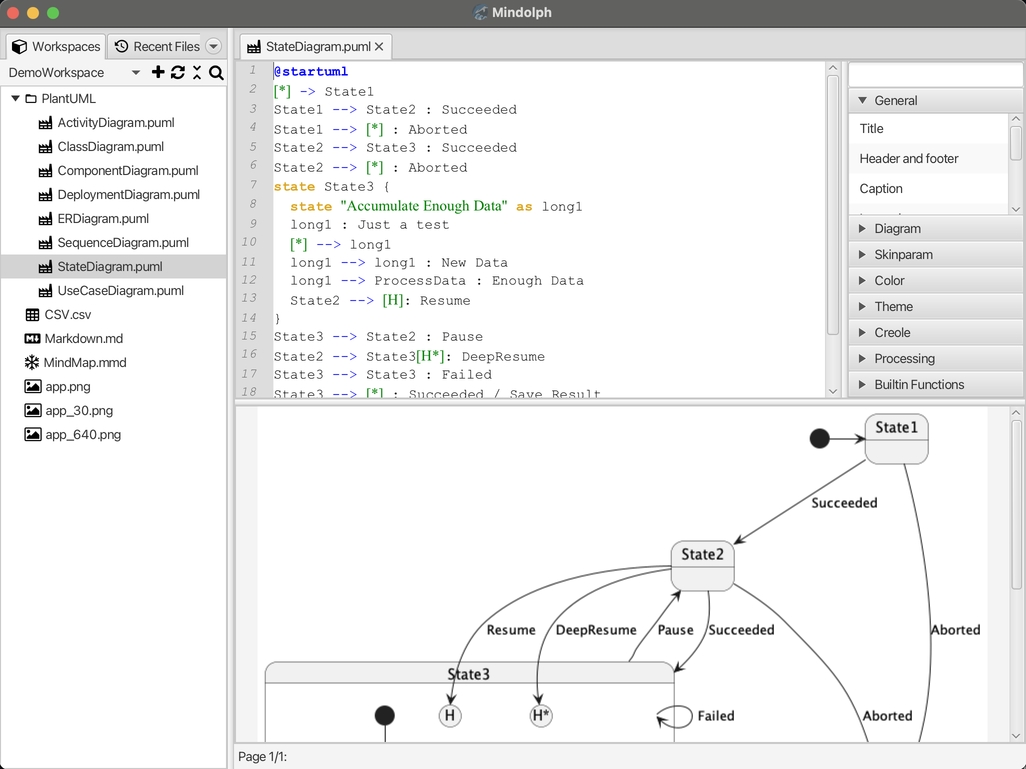This screenshot has height=769, width=1026.
Task: Click the State2 node in the diagram
Action: point(703,566)
